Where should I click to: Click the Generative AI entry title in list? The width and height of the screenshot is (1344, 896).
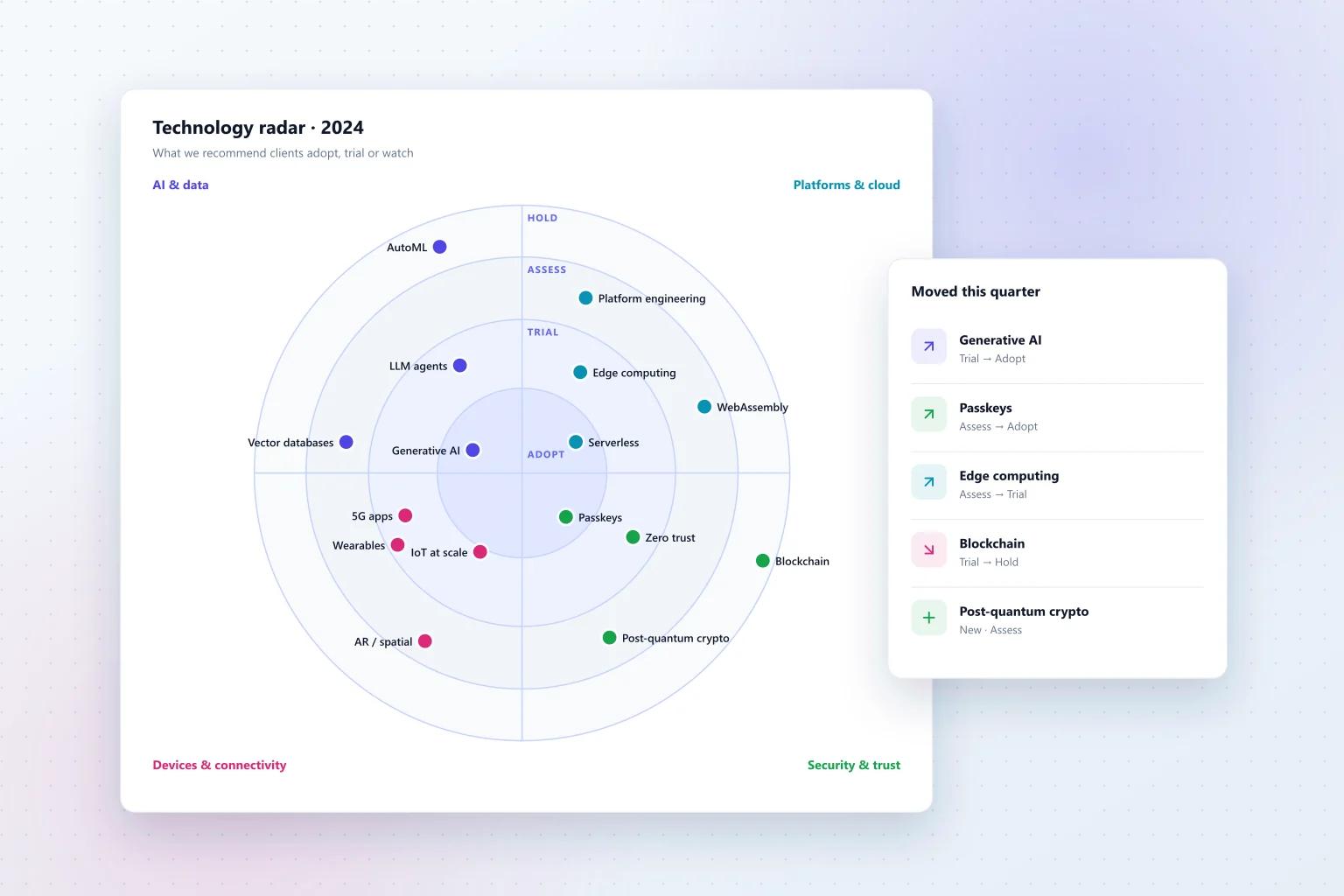click(x=1000, y=339)
